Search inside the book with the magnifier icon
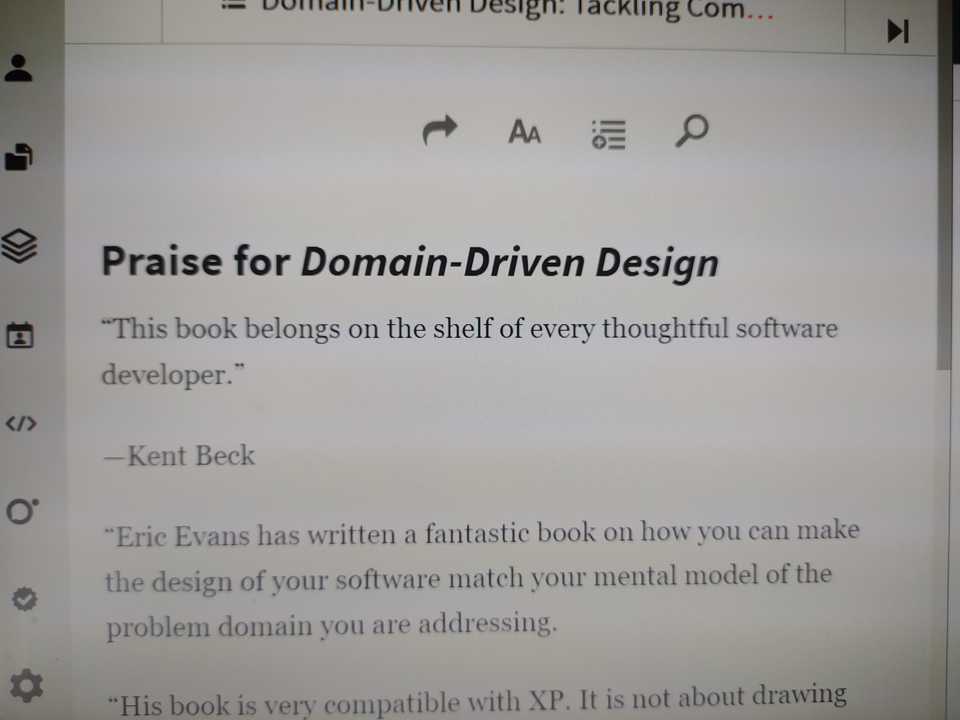The height and width of the screenshot is (720, 960). coord(691,132)
